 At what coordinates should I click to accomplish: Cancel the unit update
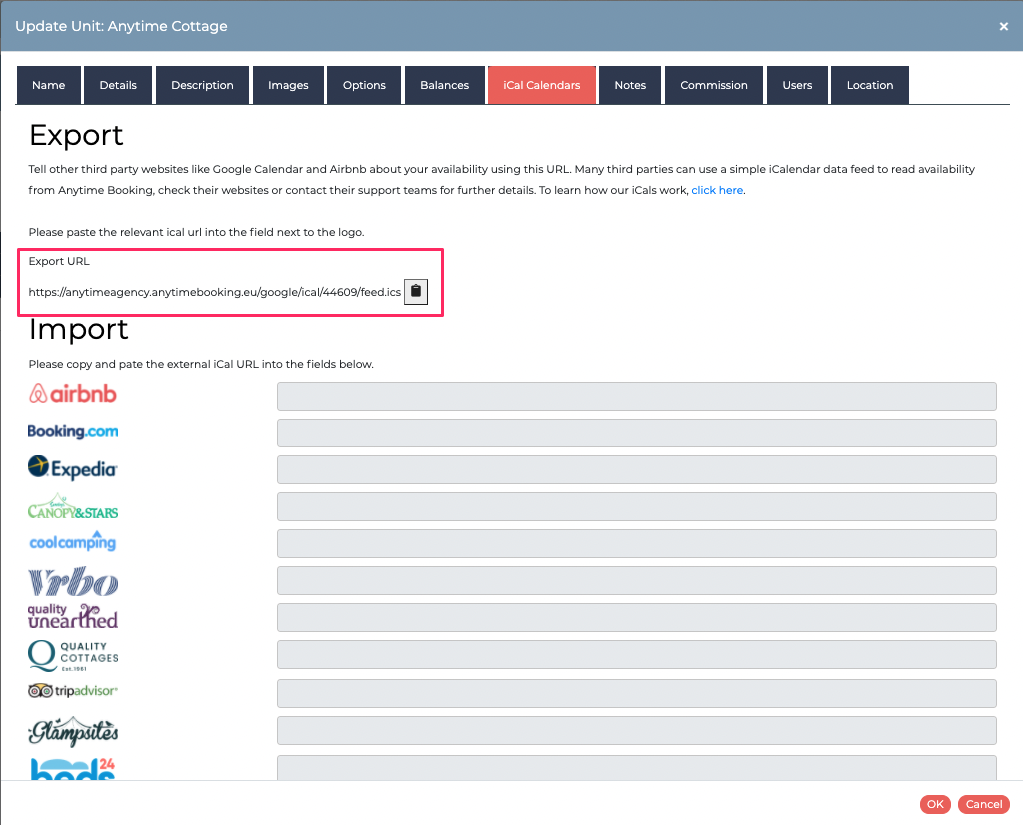point(984,804)
